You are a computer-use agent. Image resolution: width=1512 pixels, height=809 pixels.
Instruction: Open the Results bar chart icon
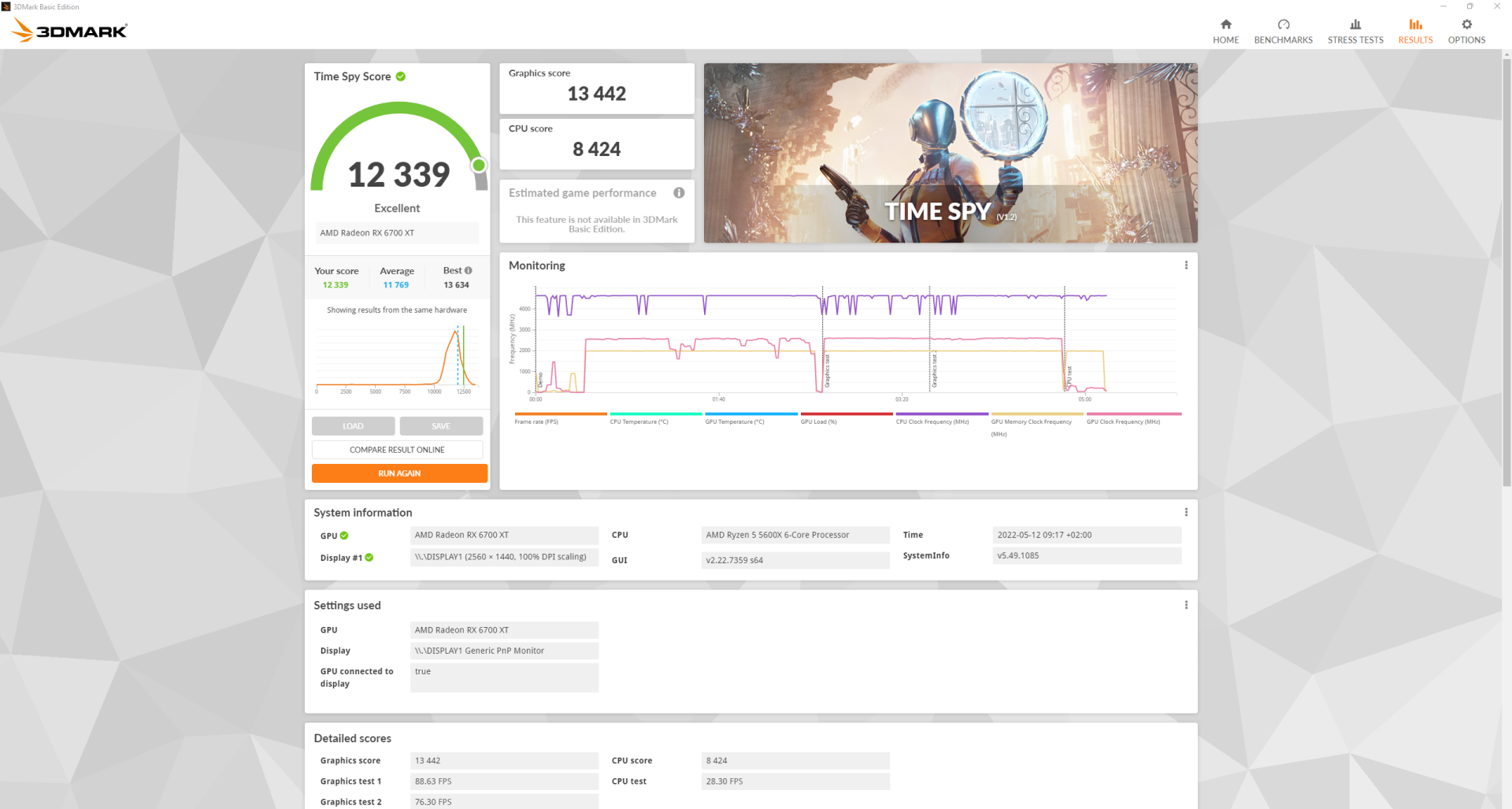(1415, 24)
